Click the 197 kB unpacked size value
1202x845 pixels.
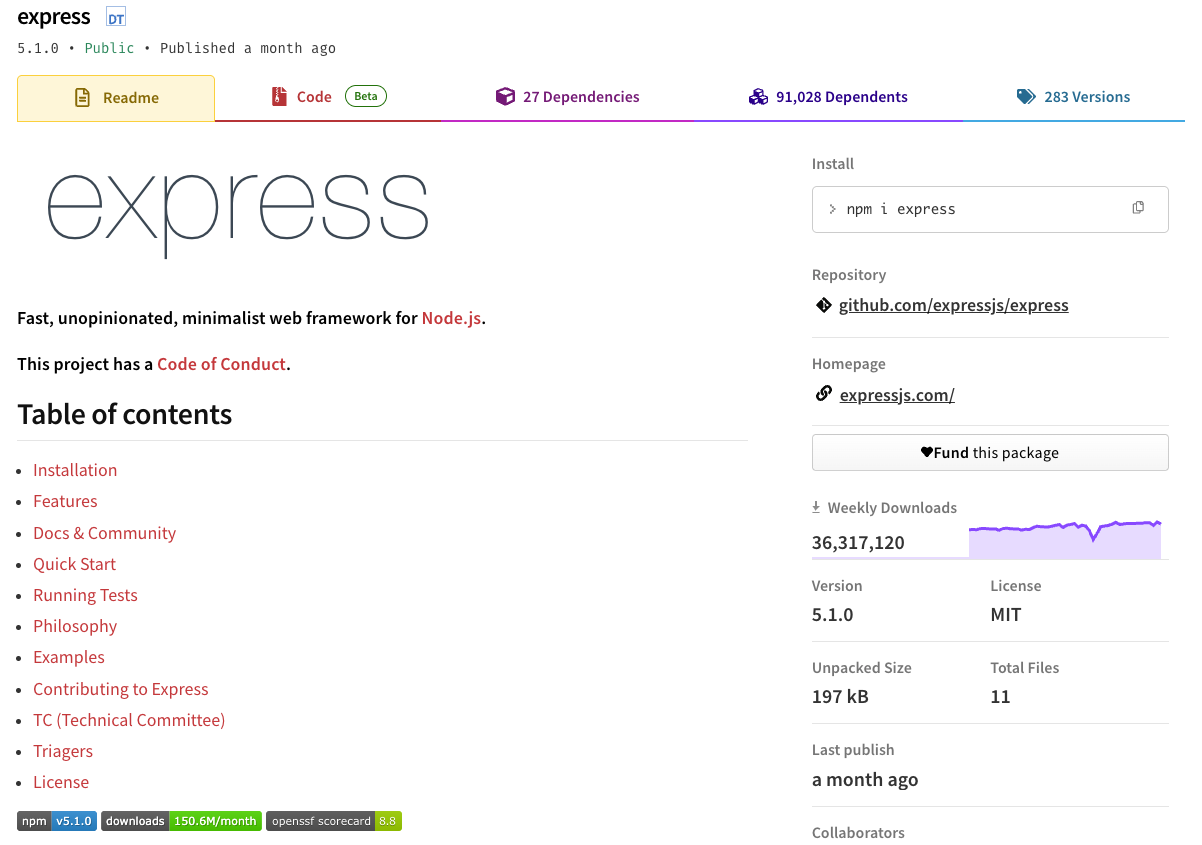click(x=840, y=697)
